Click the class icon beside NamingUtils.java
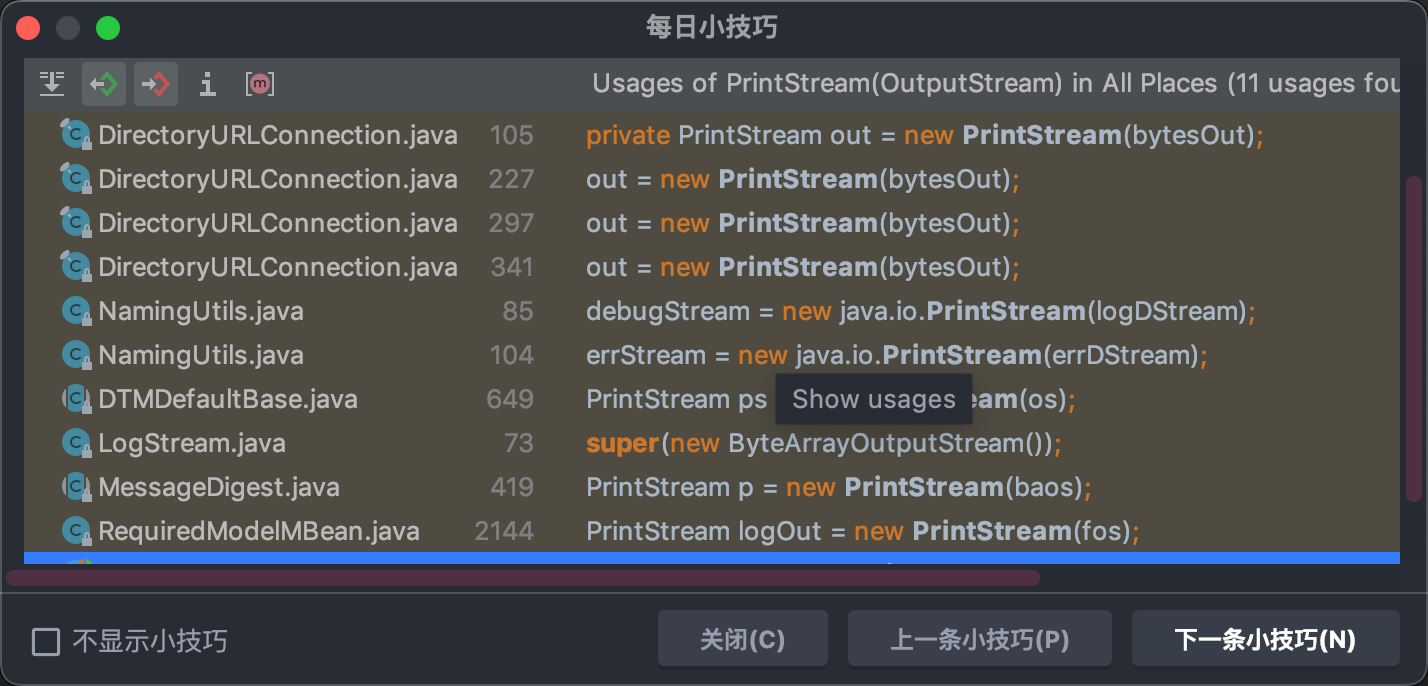Viewport: 1428px width, 686px height. pos(76,311)
